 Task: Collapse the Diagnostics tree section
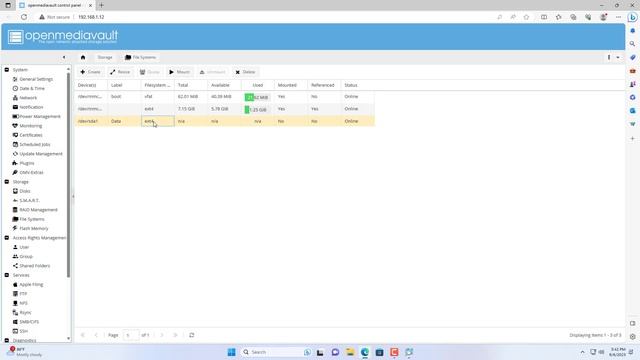tap(7, 340)
